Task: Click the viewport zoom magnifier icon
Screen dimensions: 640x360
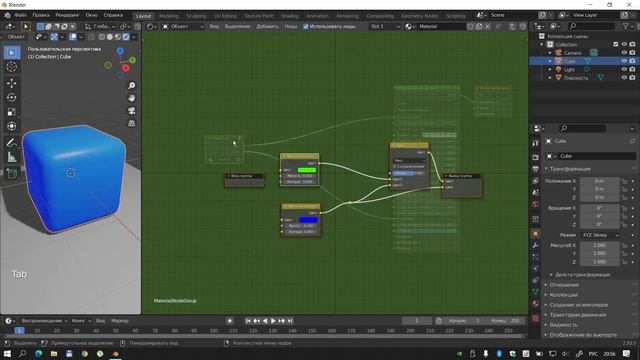Action: (131, 86)
